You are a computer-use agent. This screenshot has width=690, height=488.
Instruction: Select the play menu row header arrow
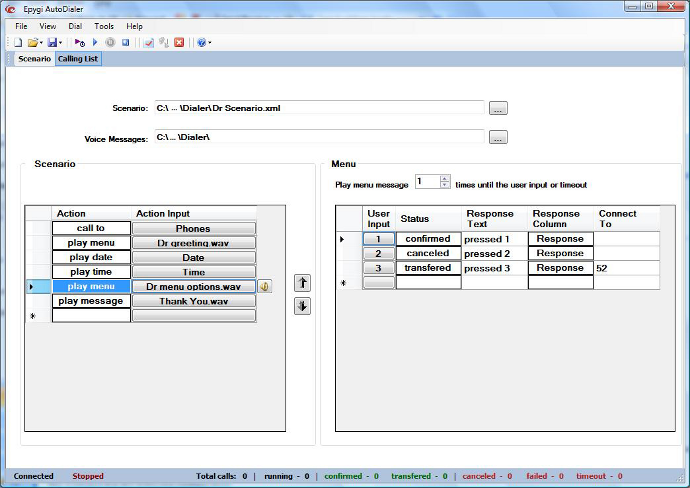tap(38, 286)
